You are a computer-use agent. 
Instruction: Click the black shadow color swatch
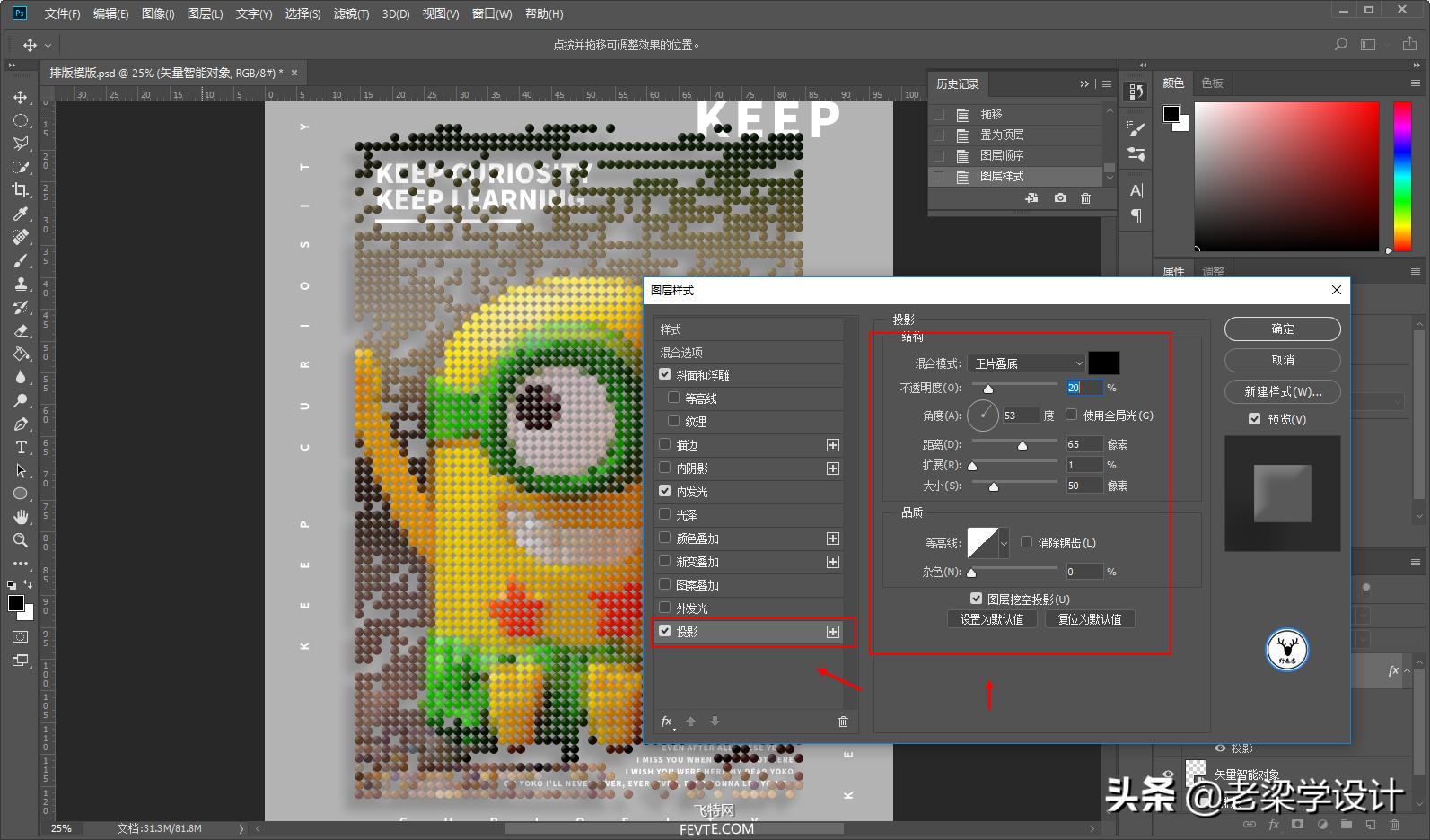(1104, 363)
